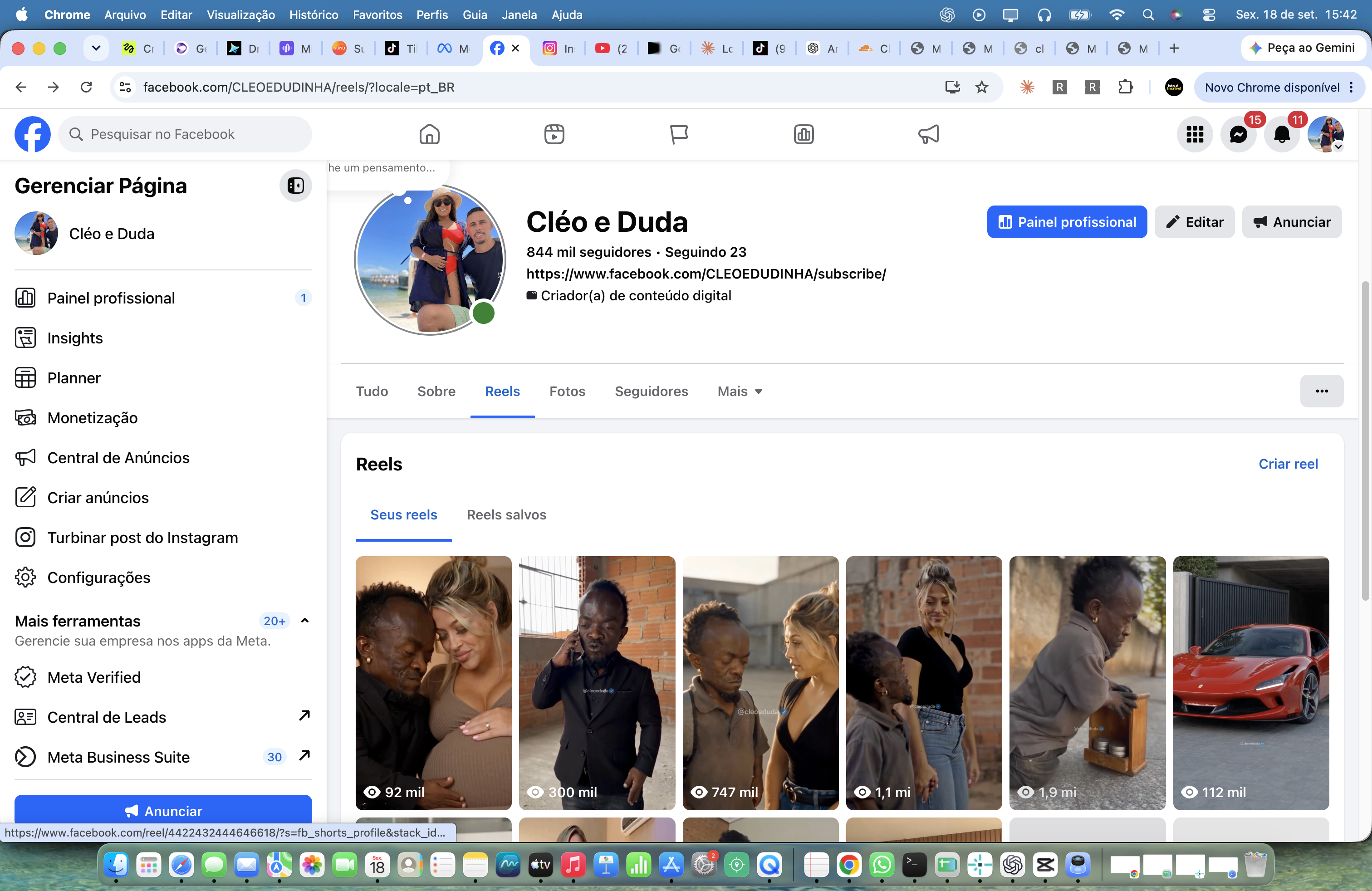
Task: Click the page vertical scrollbar
Action: [x=1364, y=441]
